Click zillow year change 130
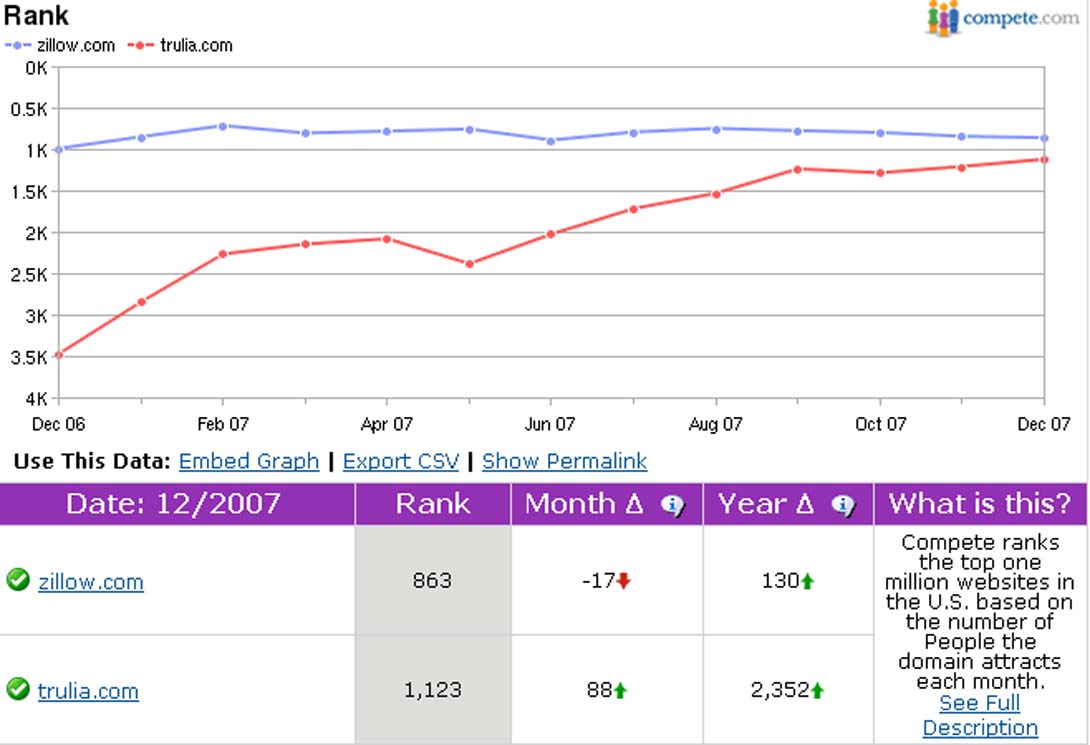 point(780,580)
